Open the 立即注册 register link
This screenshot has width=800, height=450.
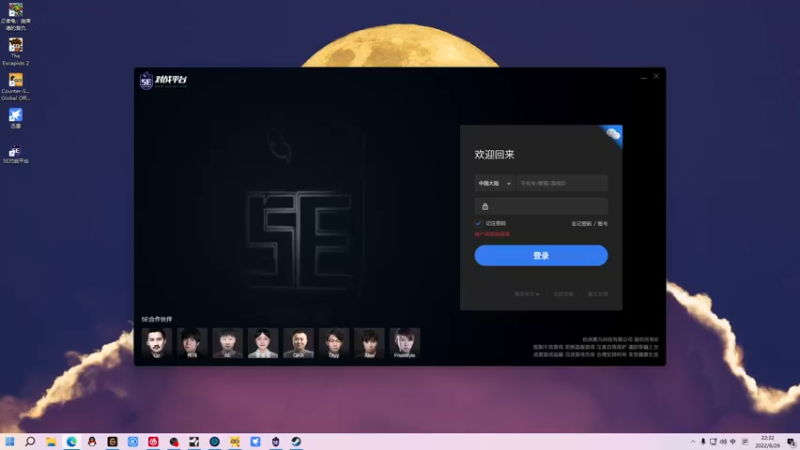(x=563, y=294)
